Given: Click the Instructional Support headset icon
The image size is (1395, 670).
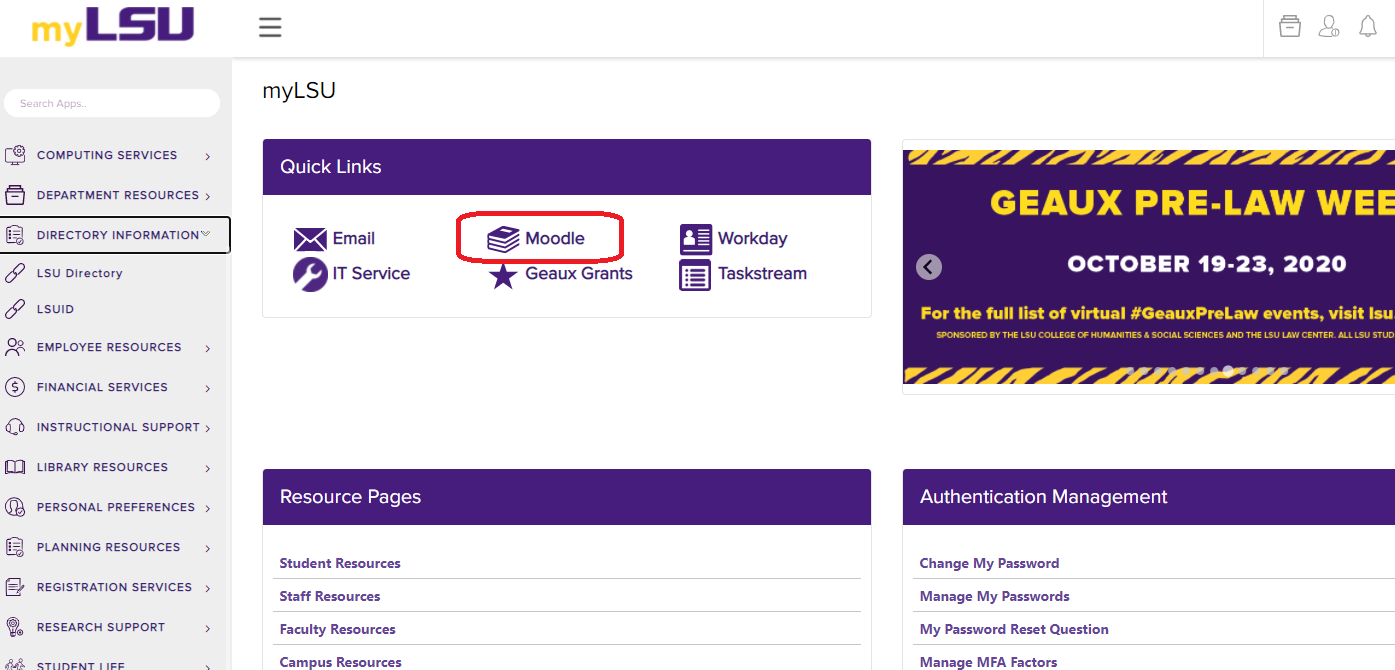Looking at the screenshot, I should tap(15, 427).
